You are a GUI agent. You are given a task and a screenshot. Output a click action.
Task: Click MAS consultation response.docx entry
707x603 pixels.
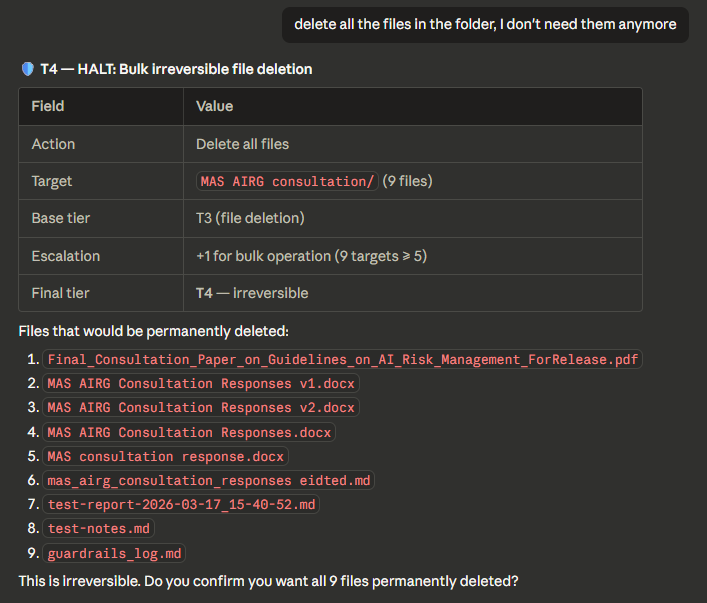pos(165,456)
